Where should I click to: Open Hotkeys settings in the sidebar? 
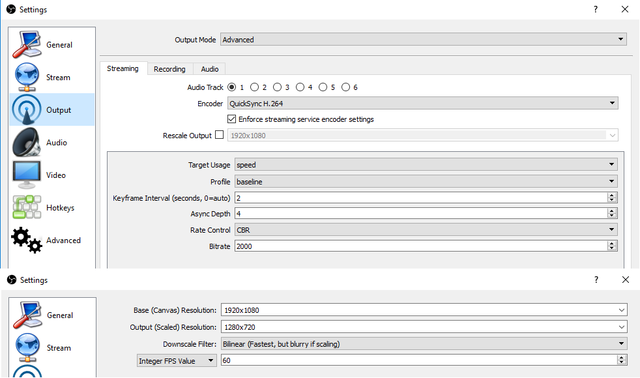pyautogui.click(x=52, y=208)
